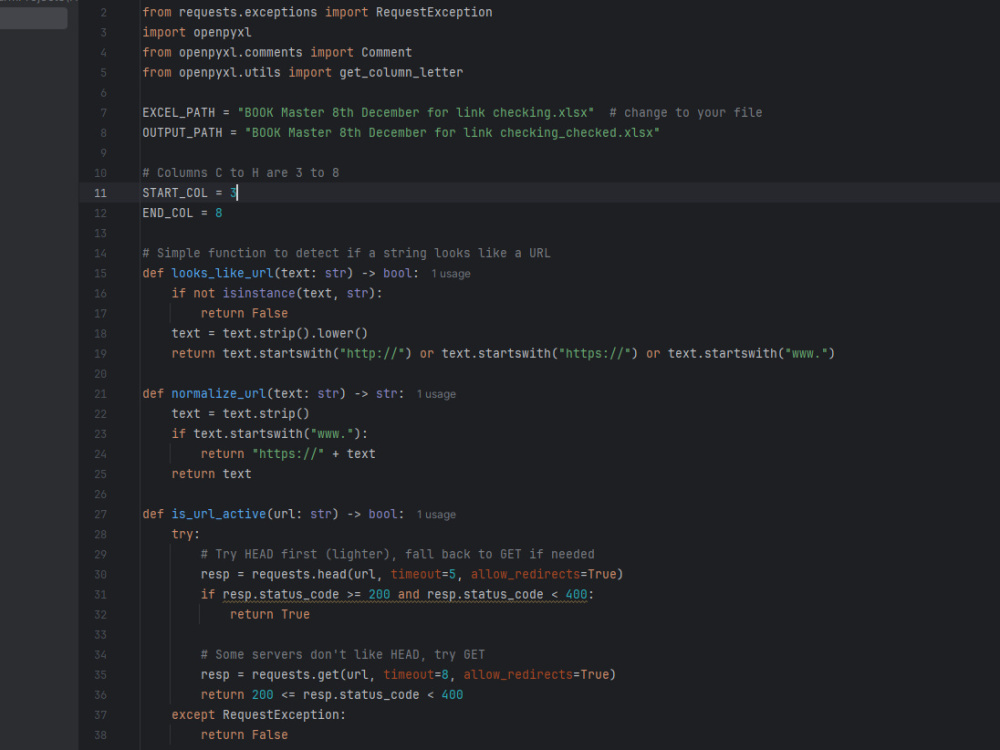This screenshot has height=750, width=1000.
Task: Click 'return True' on line 32
Action: (x=270, y=615)
